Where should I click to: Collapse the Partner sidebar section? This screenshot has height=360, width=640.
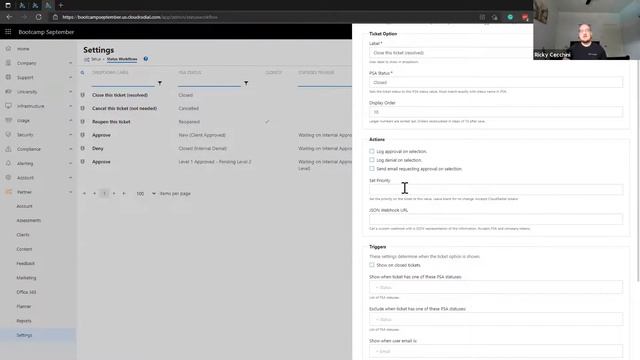(x=70, y=192)
